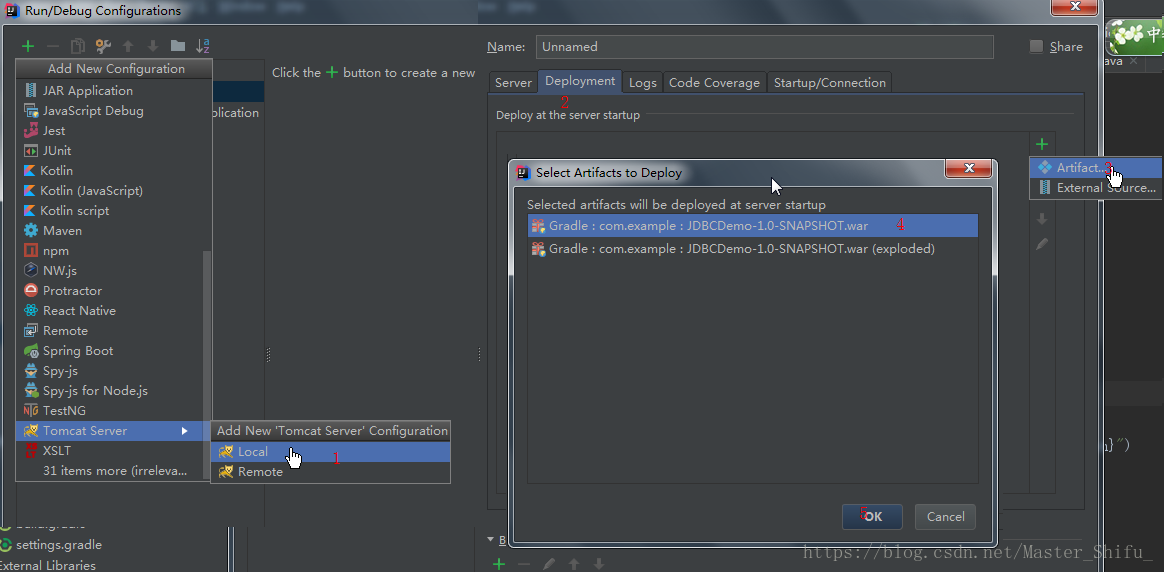
Task: Select JDBCDemo-1.0-SNAPSHOT.war artifact row
Action: (x=753, y=226)
